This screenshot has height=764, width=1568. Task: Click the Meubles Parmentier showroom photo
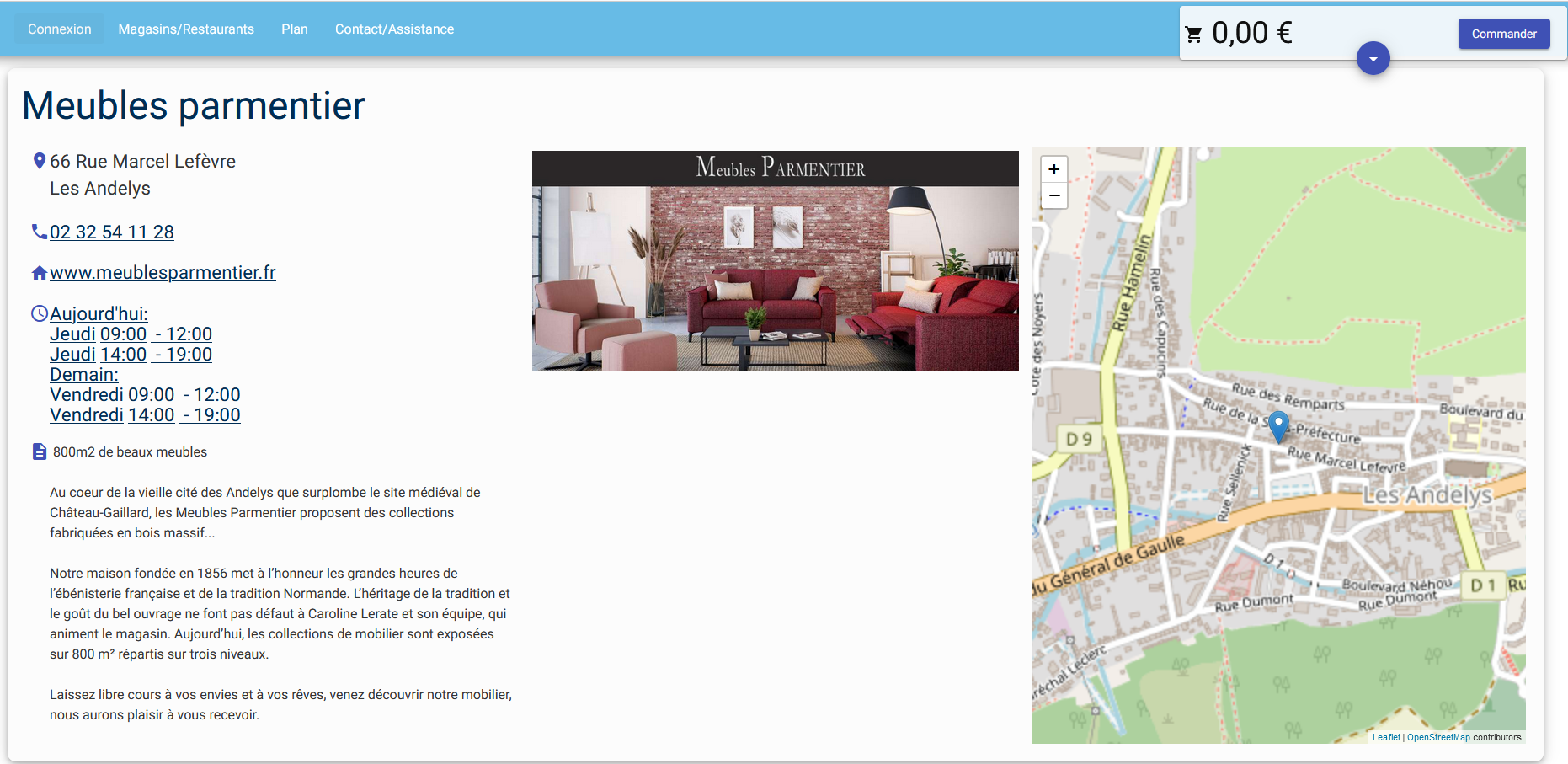775,261
